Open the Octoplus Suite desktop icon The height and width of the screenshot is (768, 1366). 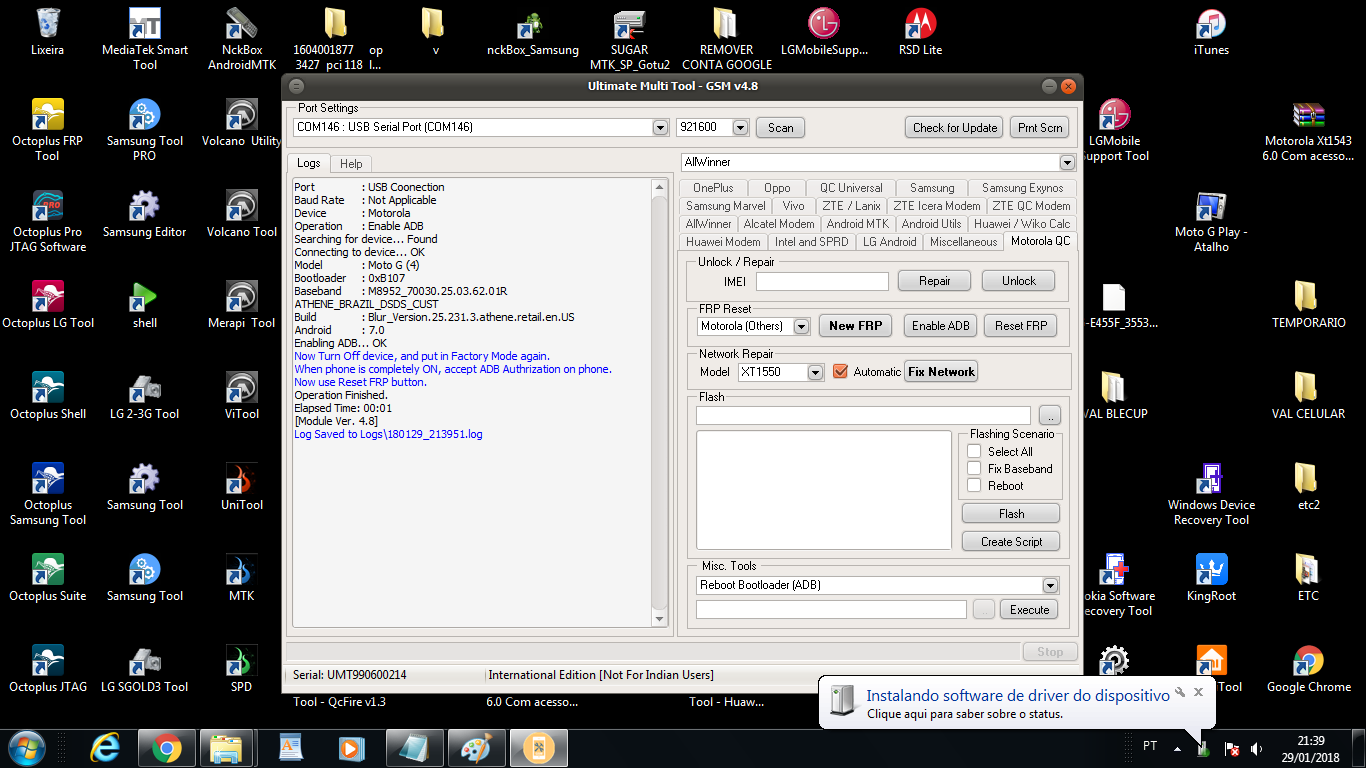click(x=47, y=578)
